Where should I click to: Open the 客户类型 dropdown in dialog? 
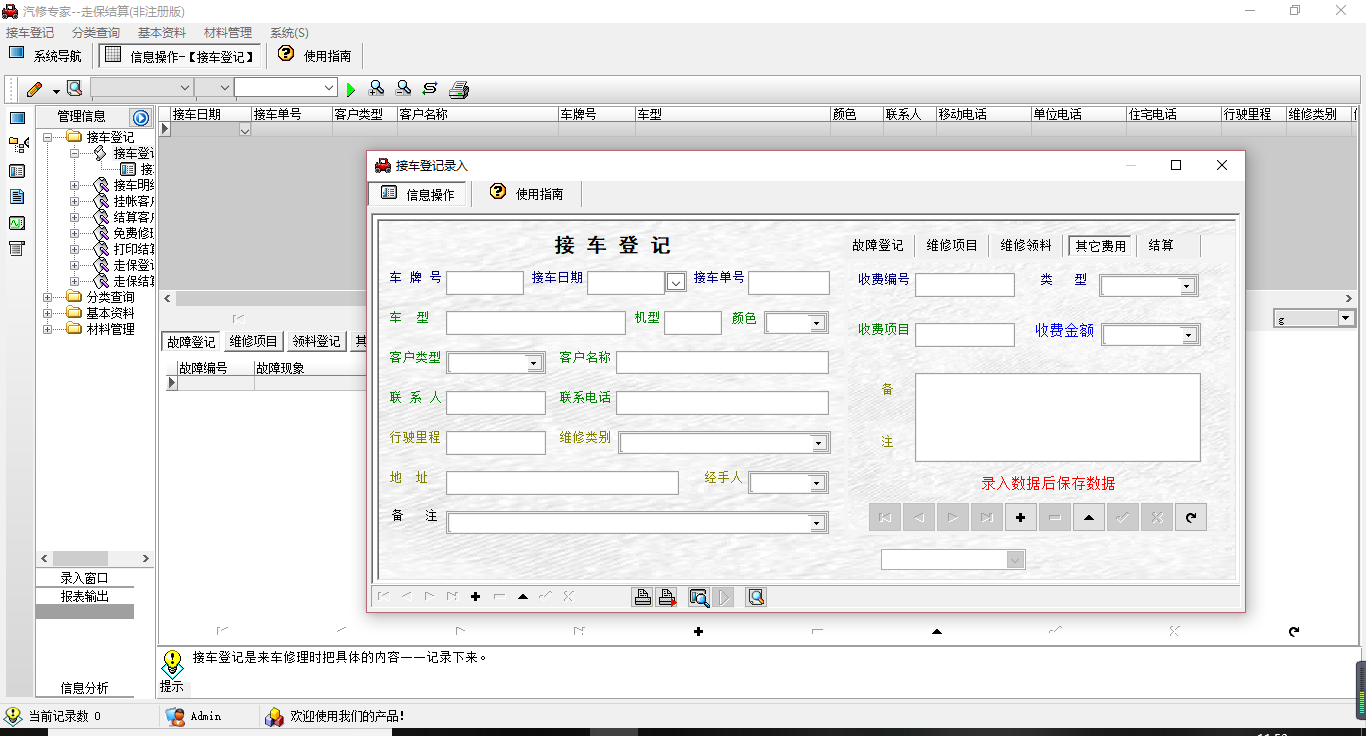click(x=535, y=363)
